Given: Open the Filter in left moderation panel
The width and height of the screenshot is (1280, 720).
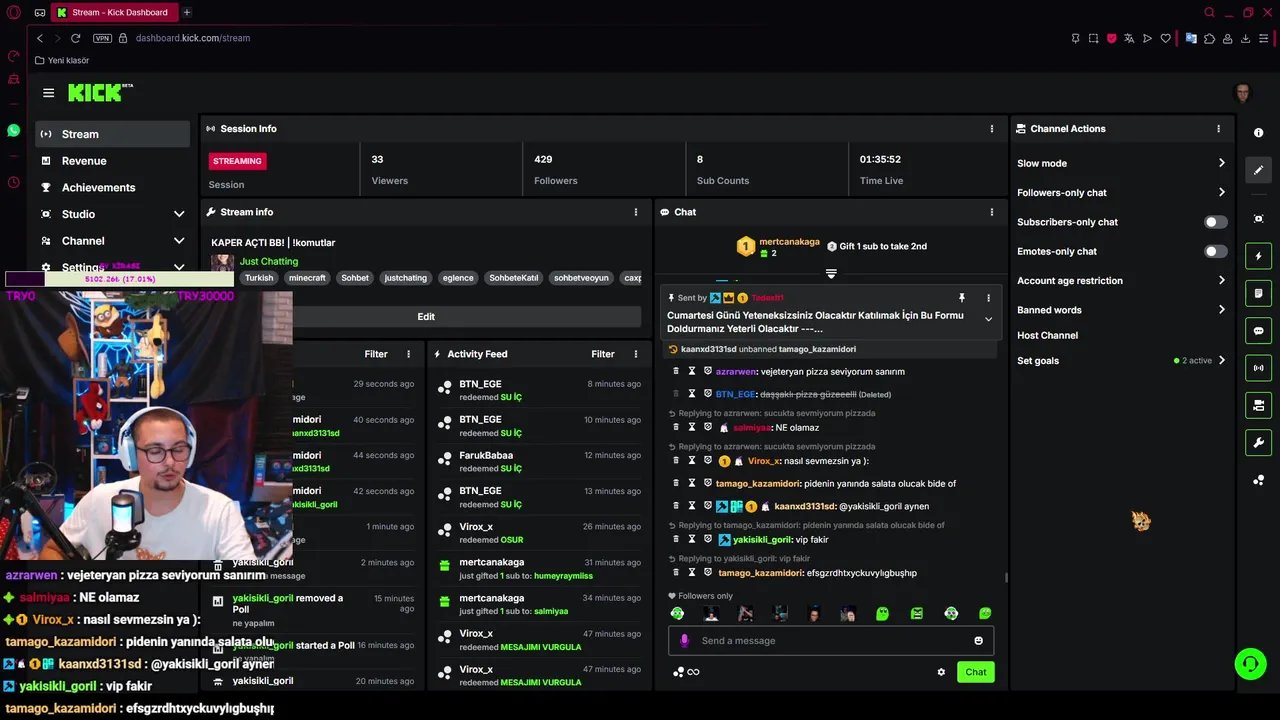Looking at the screenshot, I should pyautogui.click(x=376, y=354).
